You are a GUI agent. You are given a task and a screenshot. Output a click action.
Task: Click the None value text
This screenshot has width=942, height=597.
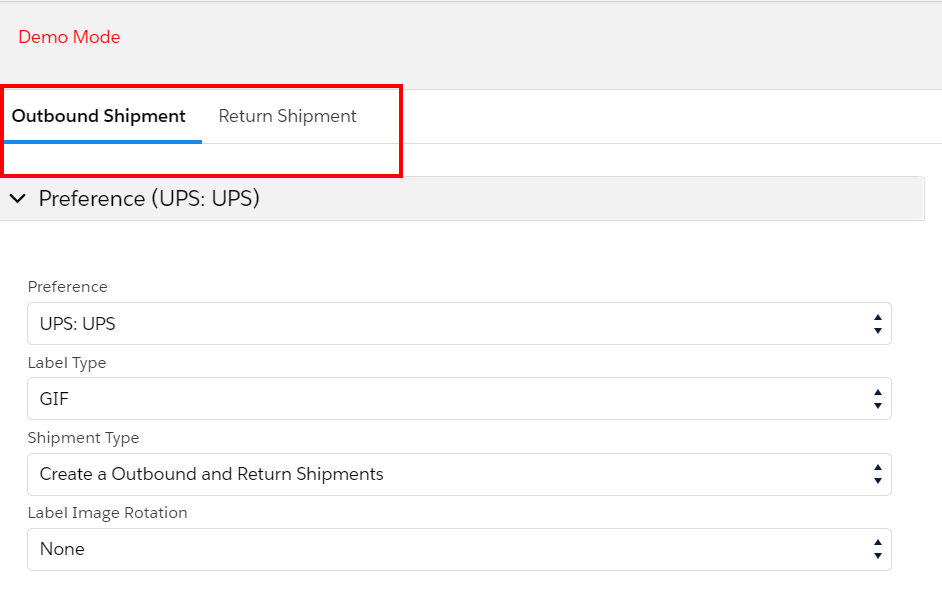click(62, 550)
